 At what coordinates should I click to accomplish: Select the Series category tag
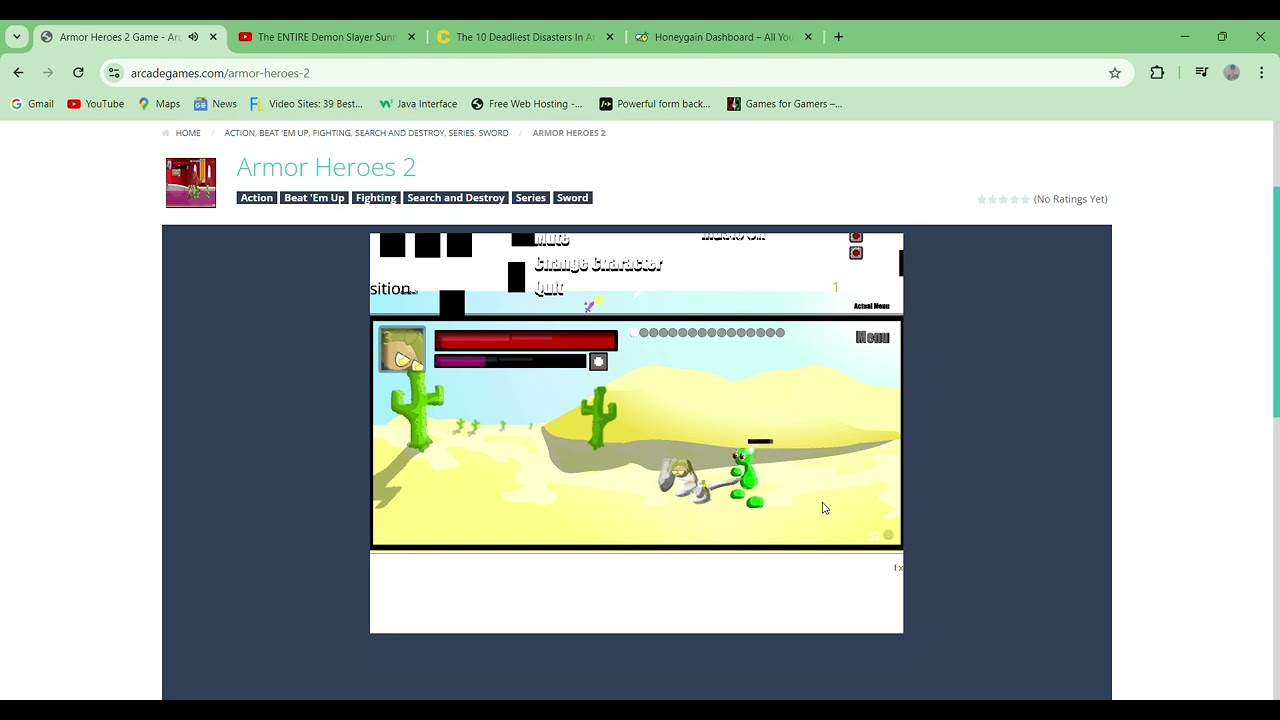coord(530,198)
